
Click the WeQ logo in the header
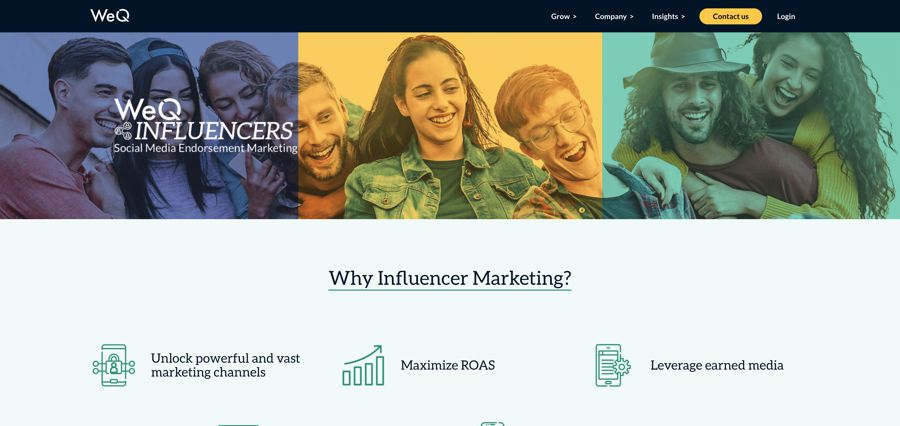coord(110,16)
